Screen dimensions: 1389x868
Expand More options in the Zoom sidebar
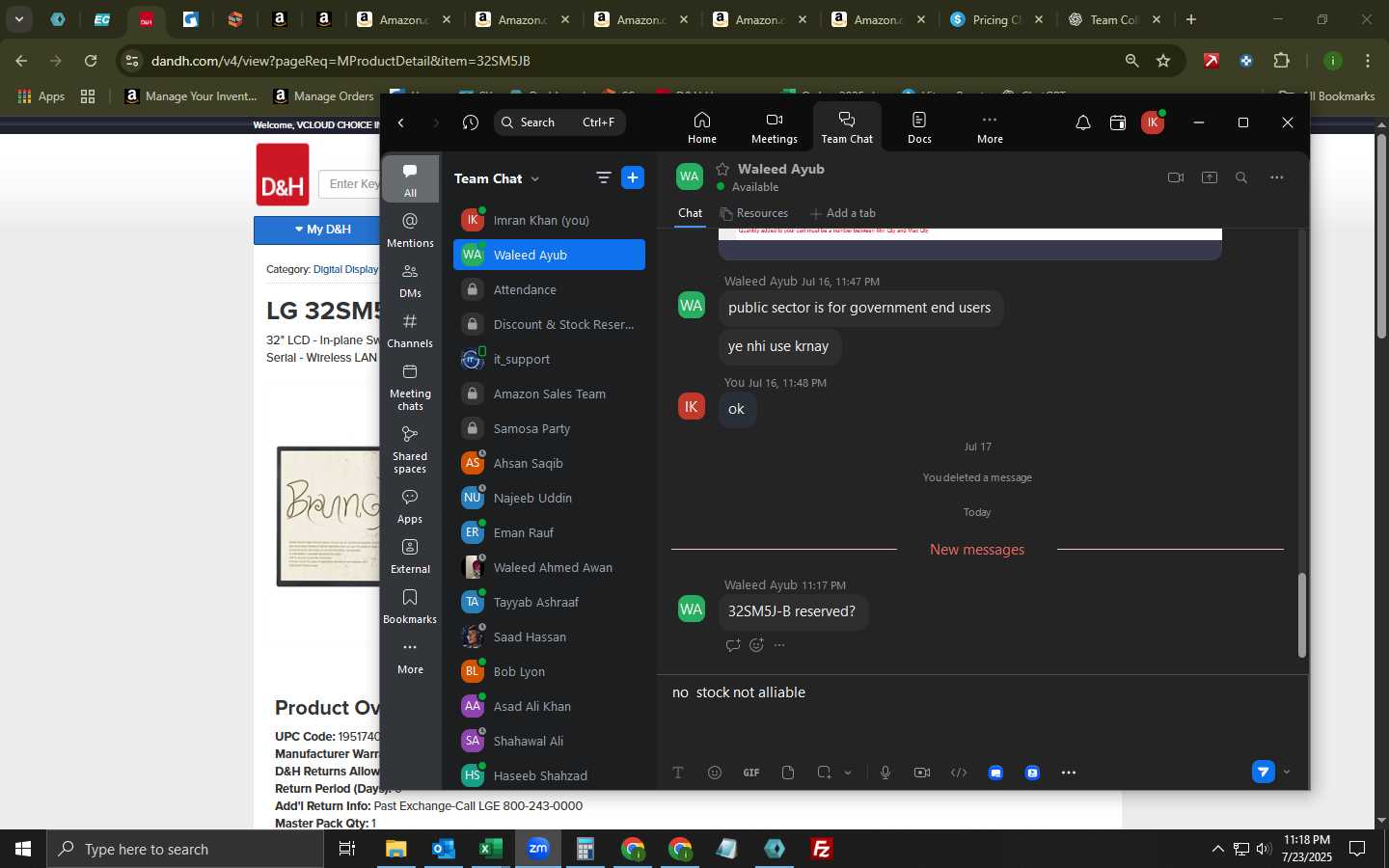tap(410, 657)
